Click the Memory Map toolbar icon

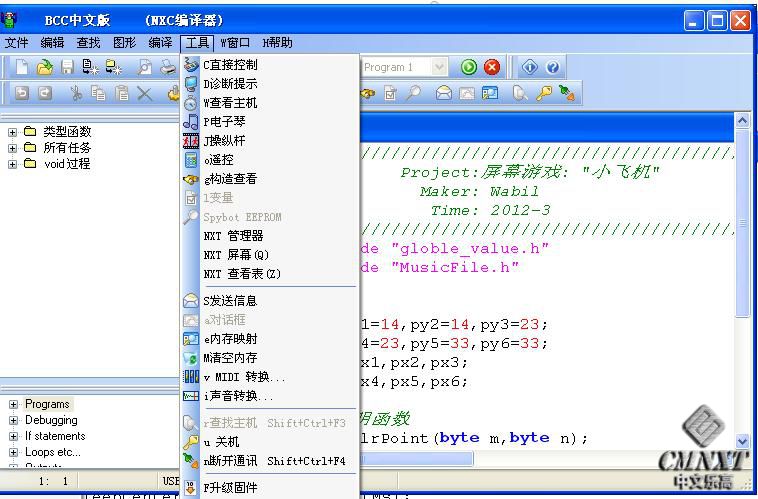(x=490, y=93)
